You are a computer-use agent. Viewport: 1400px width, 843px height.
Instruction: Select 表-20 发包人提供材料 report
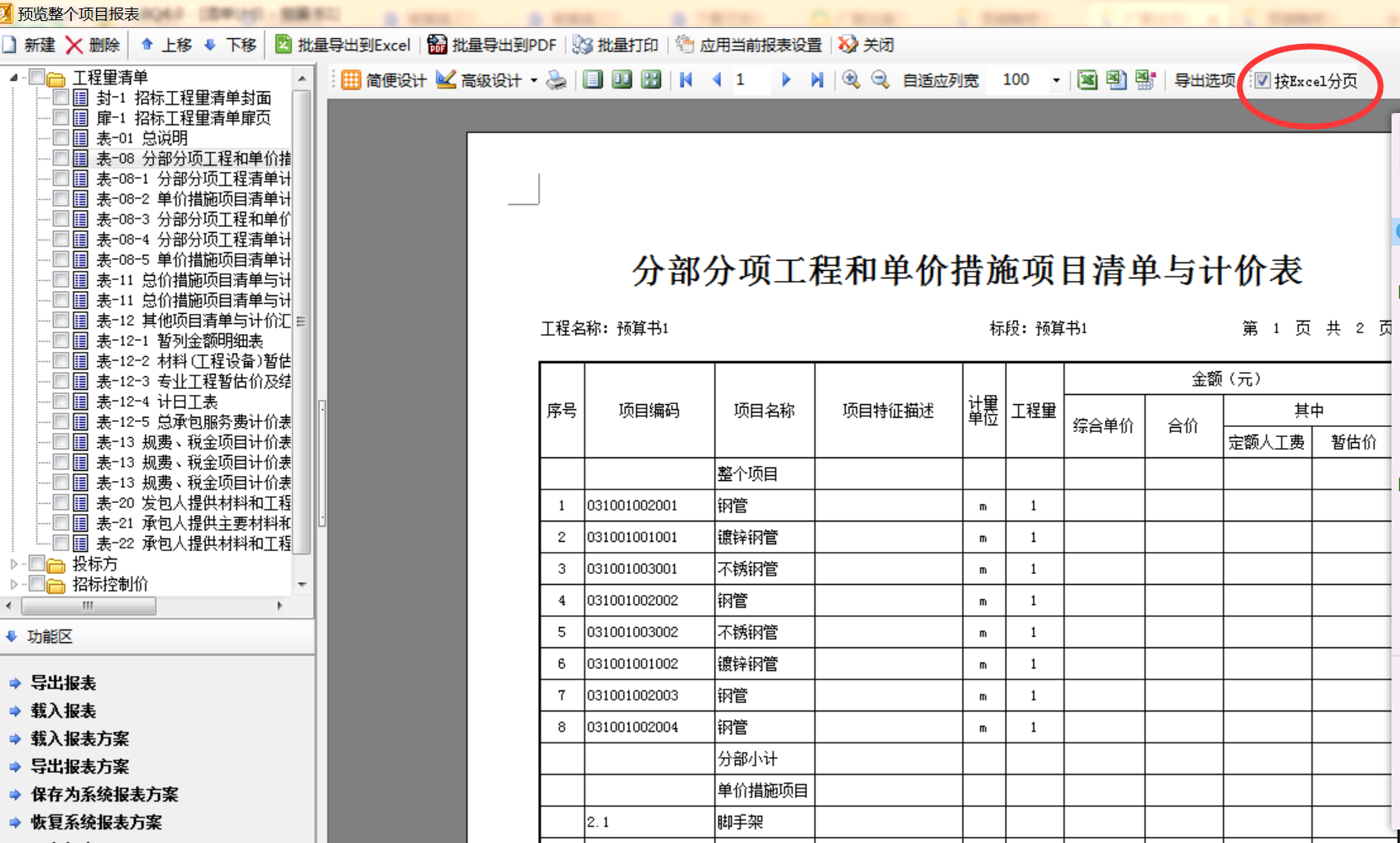(193, 503)
